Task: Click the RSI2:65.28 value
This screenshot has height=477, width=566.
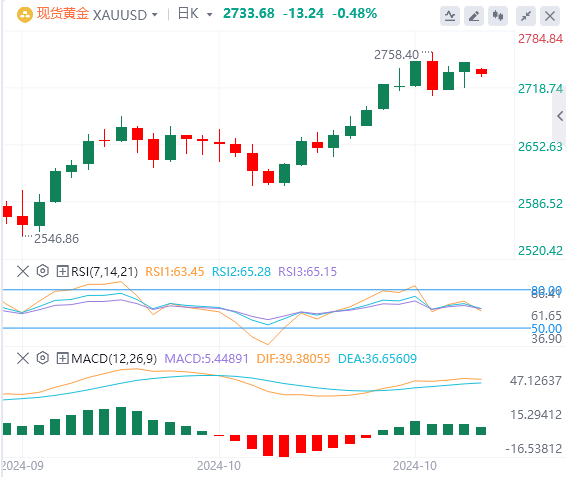Action: [x=241, y=272]
